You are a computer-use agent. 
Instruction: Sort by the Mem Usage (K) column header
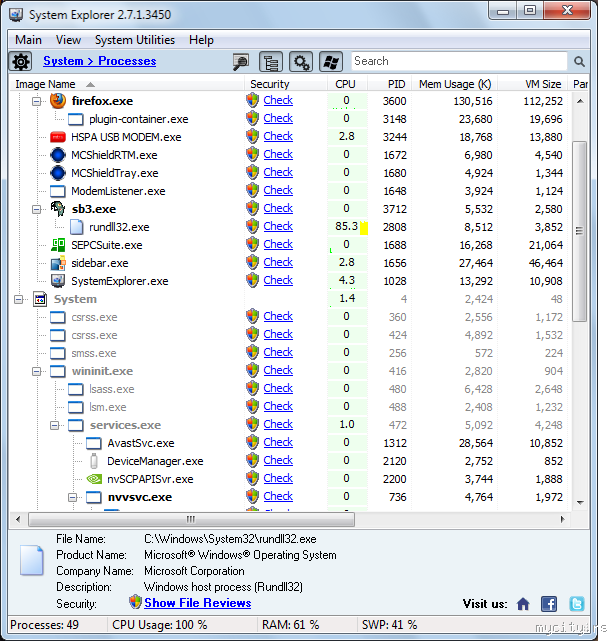(455, 84)
